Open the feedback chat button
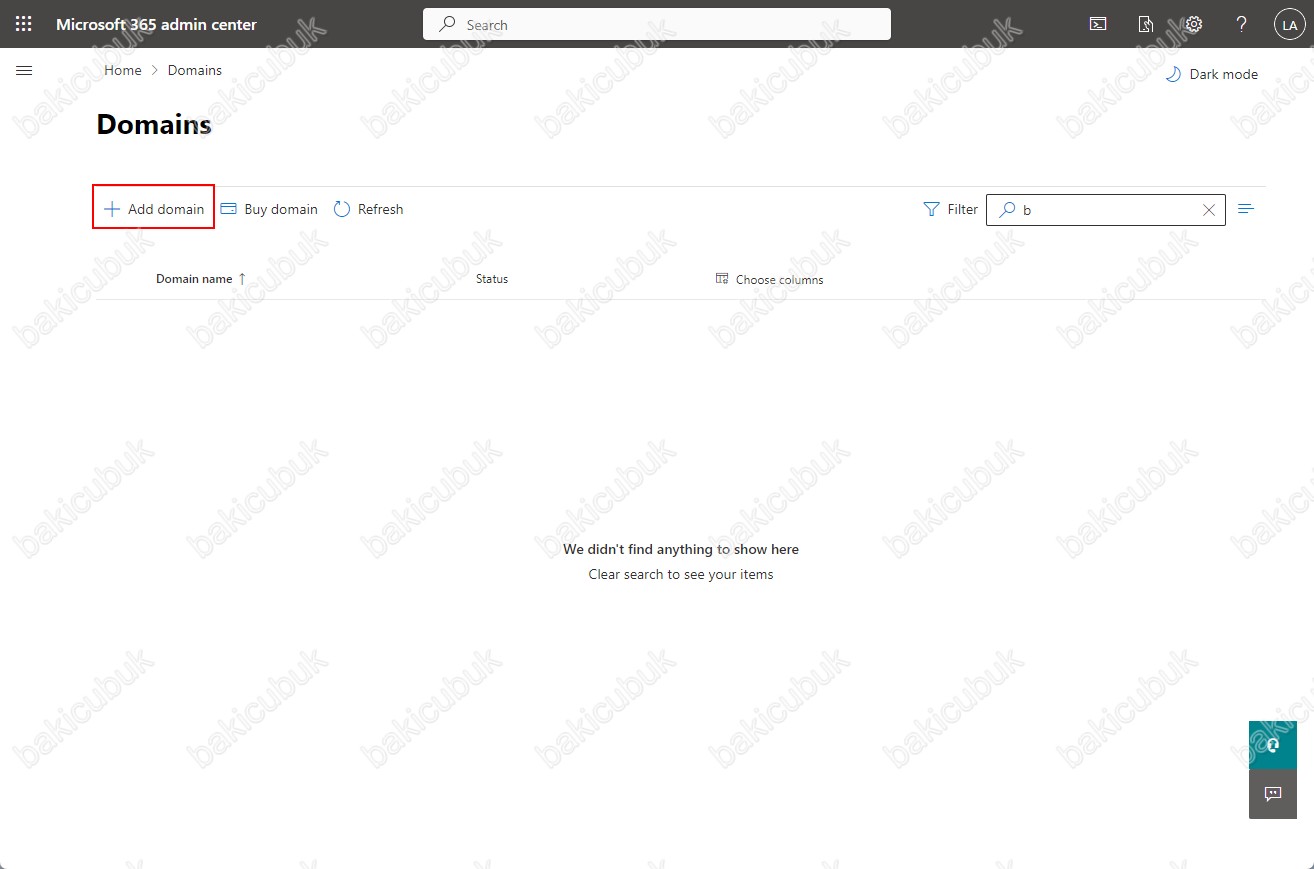This screenshot has height=869, width=1314. [x=1273, y=794]
